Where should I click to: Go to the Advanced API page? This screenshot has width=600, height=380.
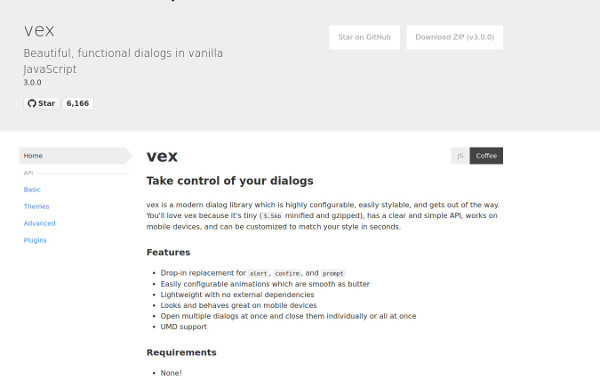[39, 223]
